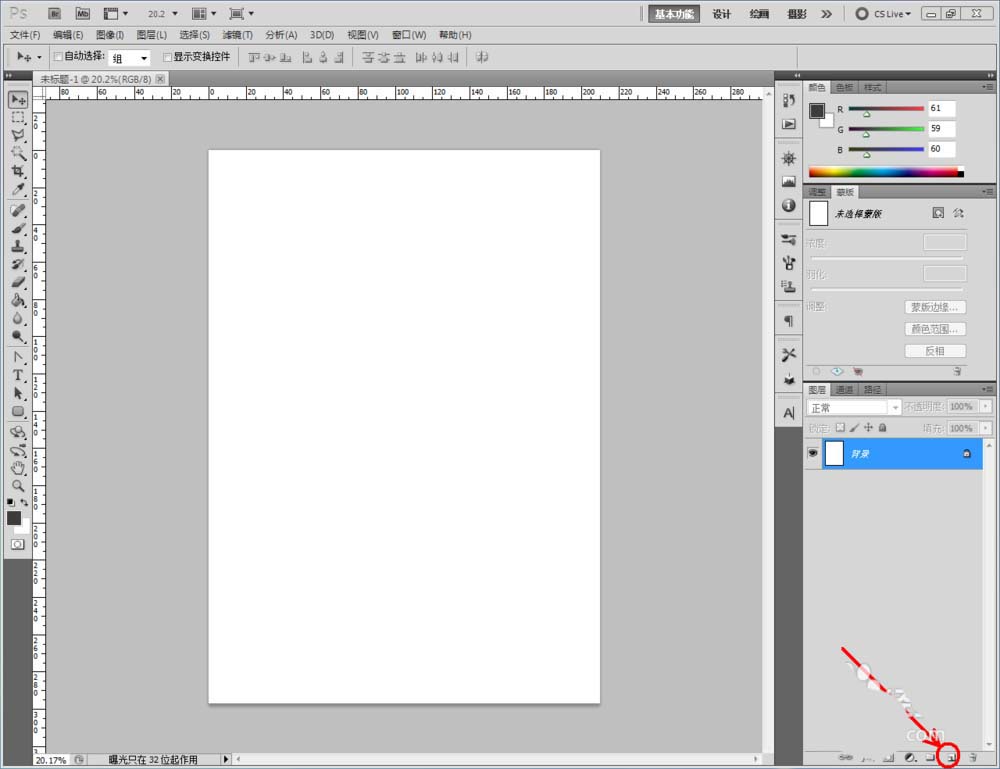Select the Eyedropper tool
1000x769 pixels.
tap(18, 190)
